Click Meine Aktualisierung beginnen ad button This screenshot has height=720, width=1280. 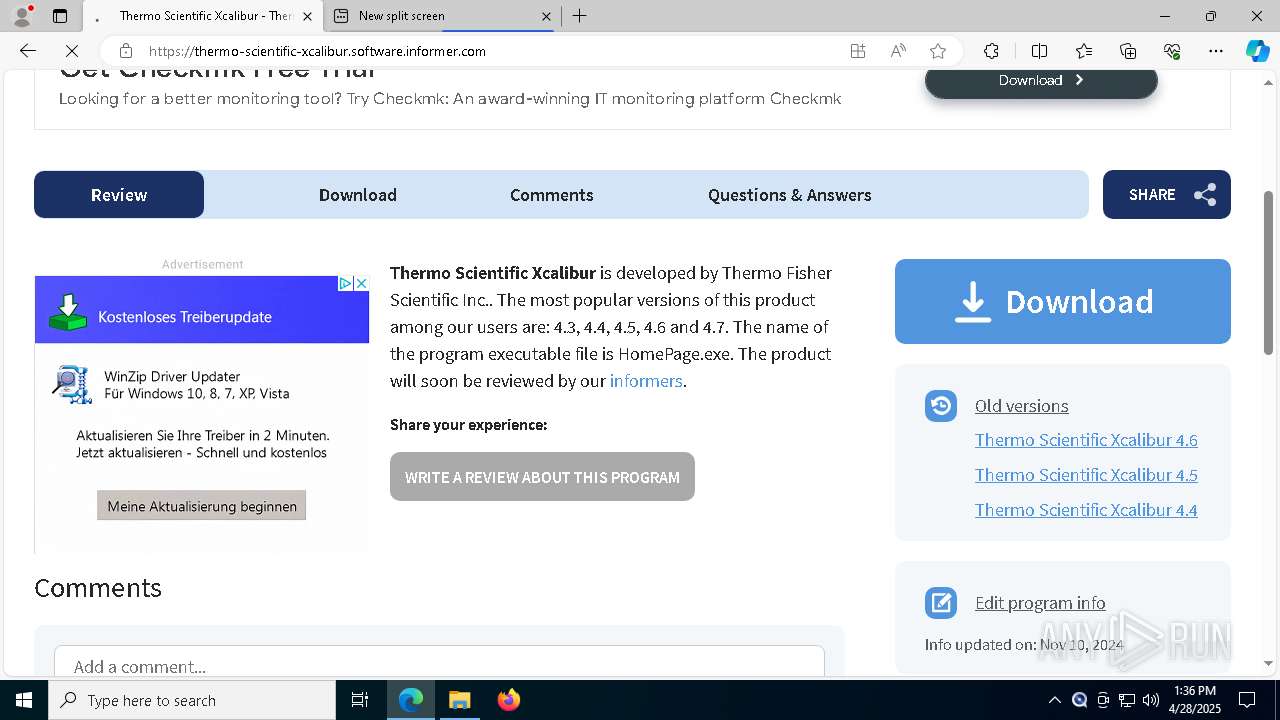click(x=202, y=506)
